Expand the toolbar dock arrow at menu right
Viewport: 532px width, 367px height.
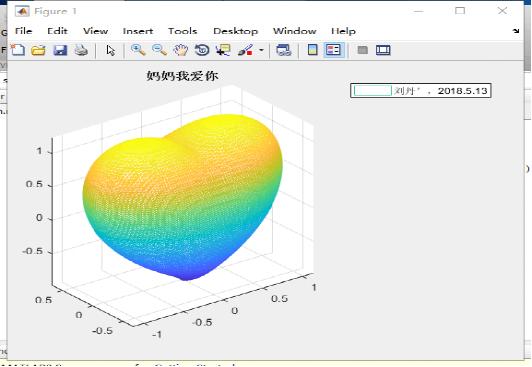click(516, 31)
